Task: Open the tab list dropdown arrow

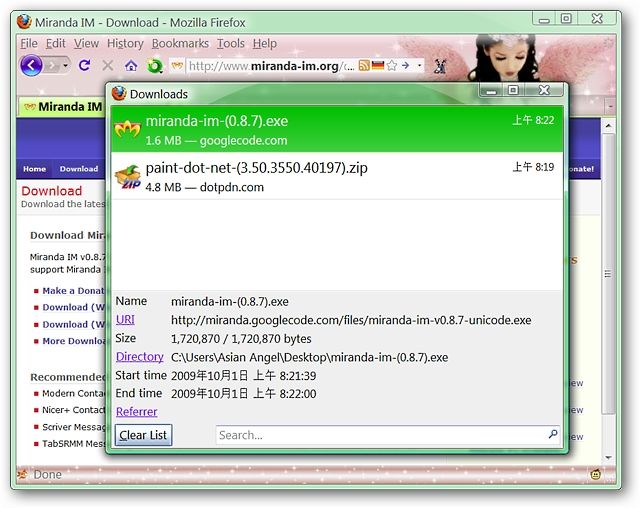Action: 611,107
